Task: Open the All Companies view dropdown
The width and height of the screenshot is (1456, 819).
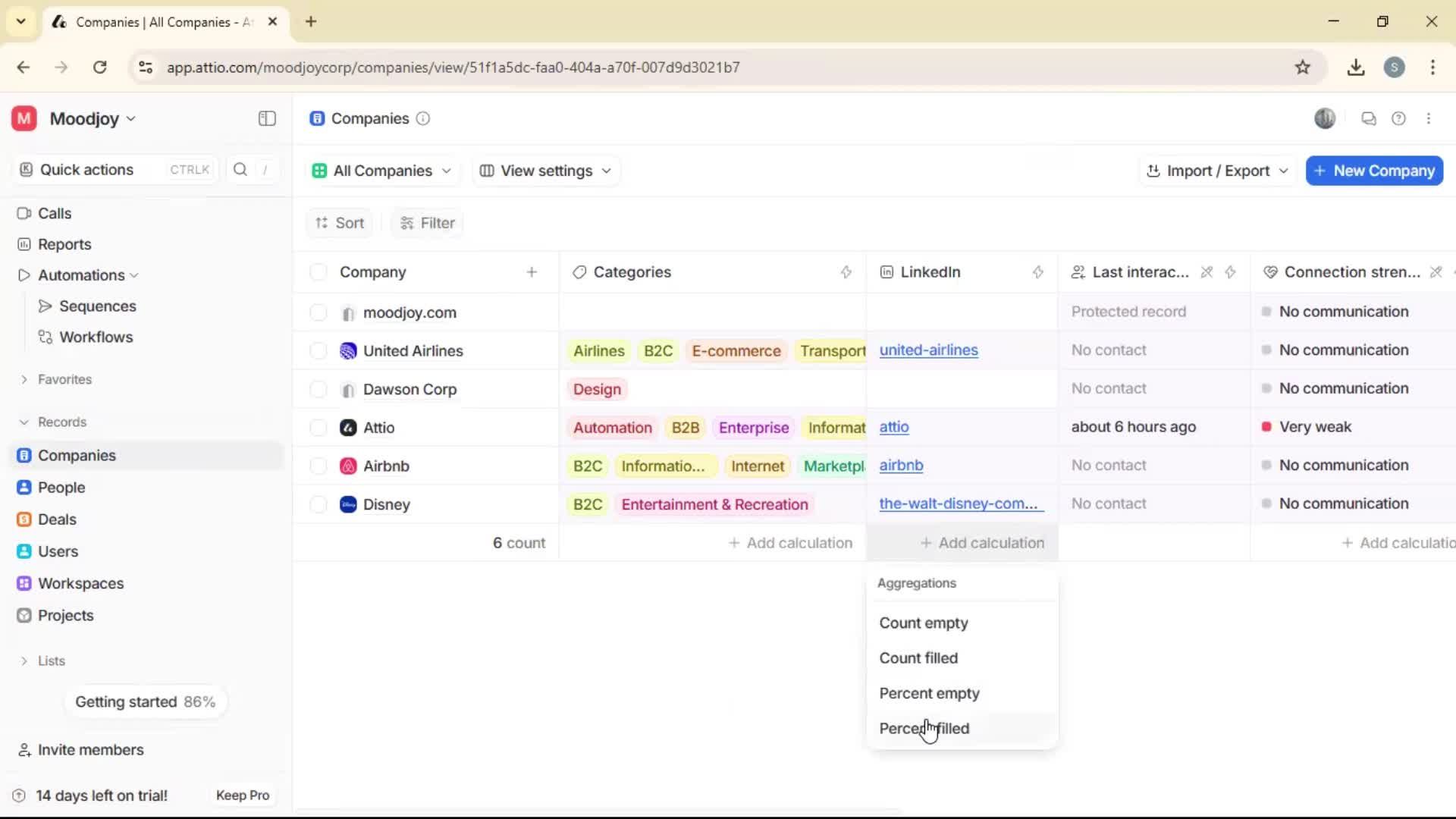Action: pyautogui.click(x=381, y=171)
